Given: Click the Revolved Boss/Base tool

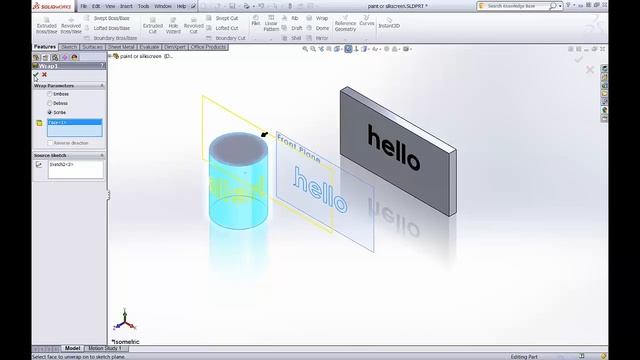Looking at the screenshot, I should (x=71, y=26).
